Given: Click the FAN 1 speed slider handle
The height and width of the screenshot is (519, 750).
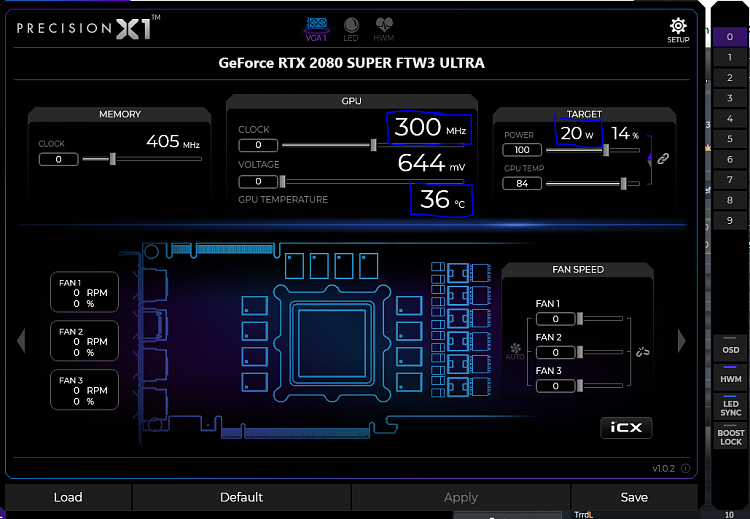Looking at the screenshot, I should [x=580, y=319].
